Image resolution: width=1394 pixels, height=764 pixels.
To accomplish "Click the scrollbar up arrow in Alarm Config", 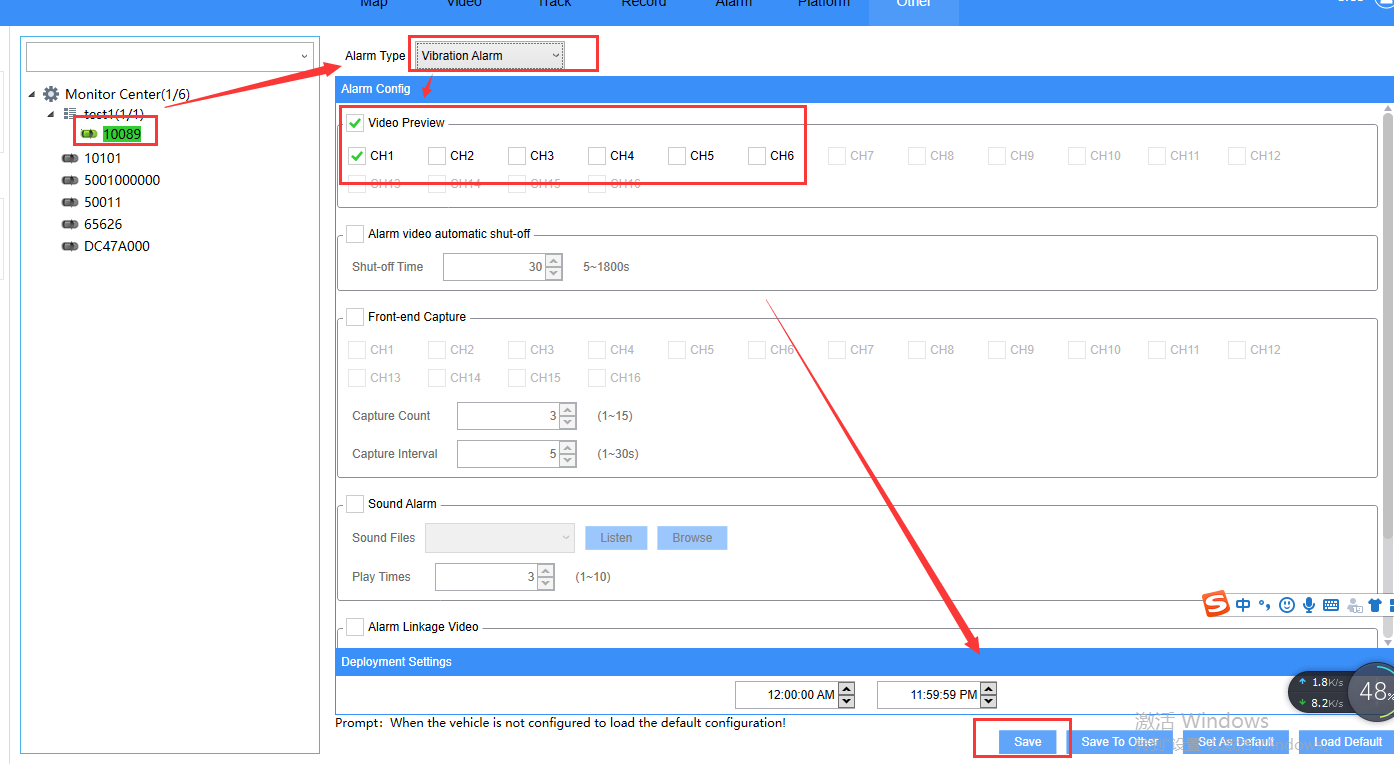I will point(1388,109).
